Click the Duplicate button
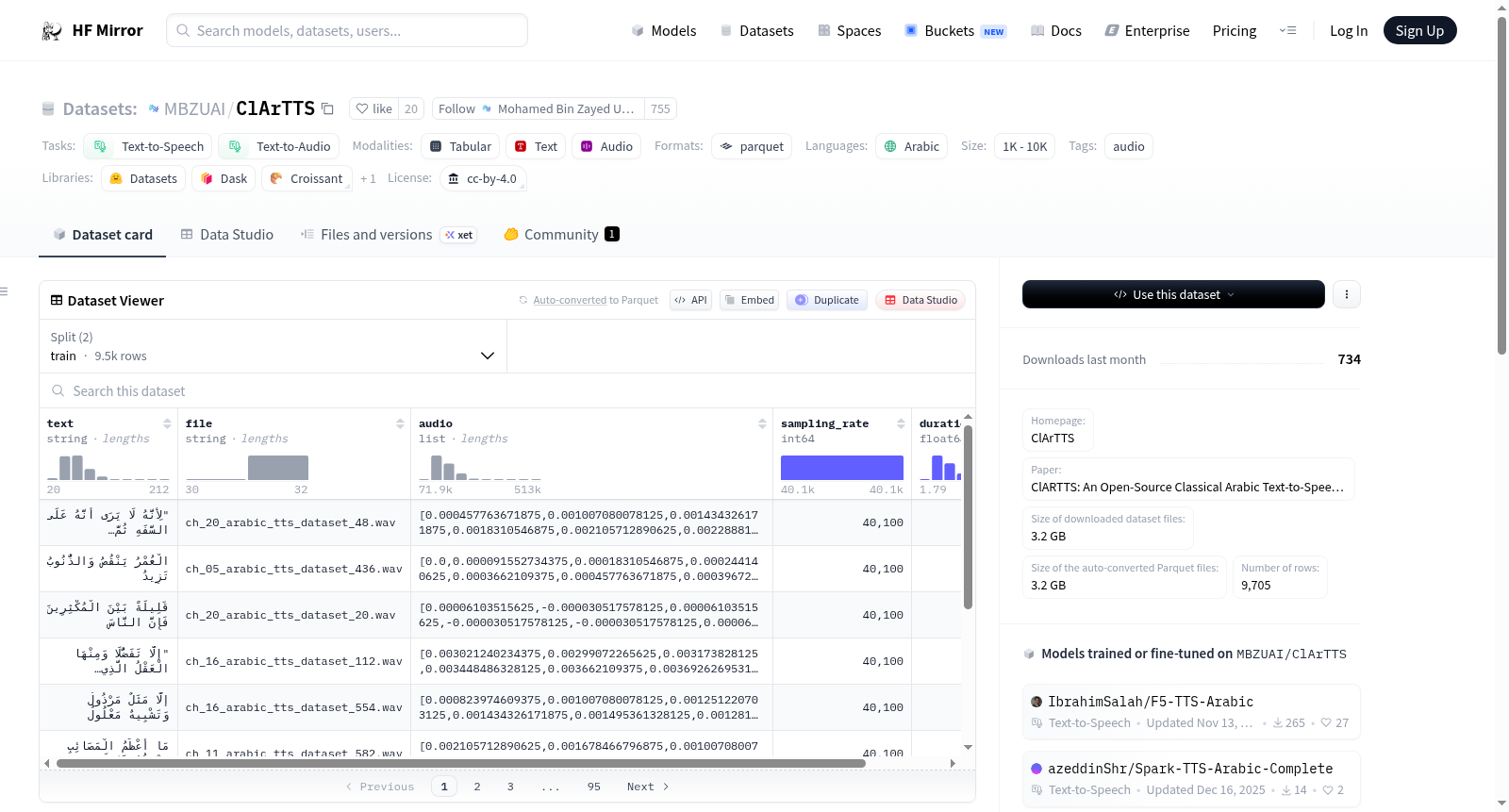The height and width of the screenshot is (812, 1509). pos(827,300)
